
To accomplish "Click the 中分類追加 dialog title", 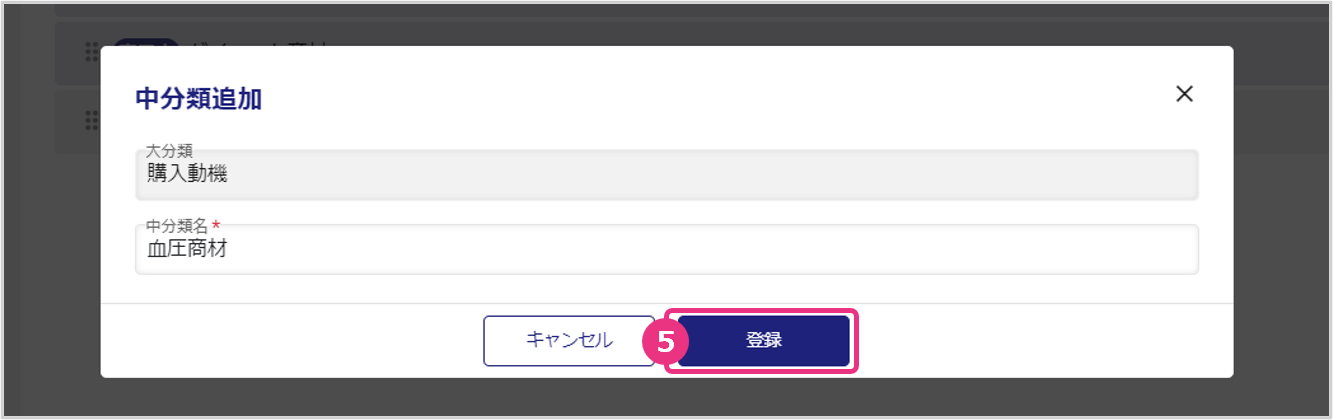I will pos(198,98).
